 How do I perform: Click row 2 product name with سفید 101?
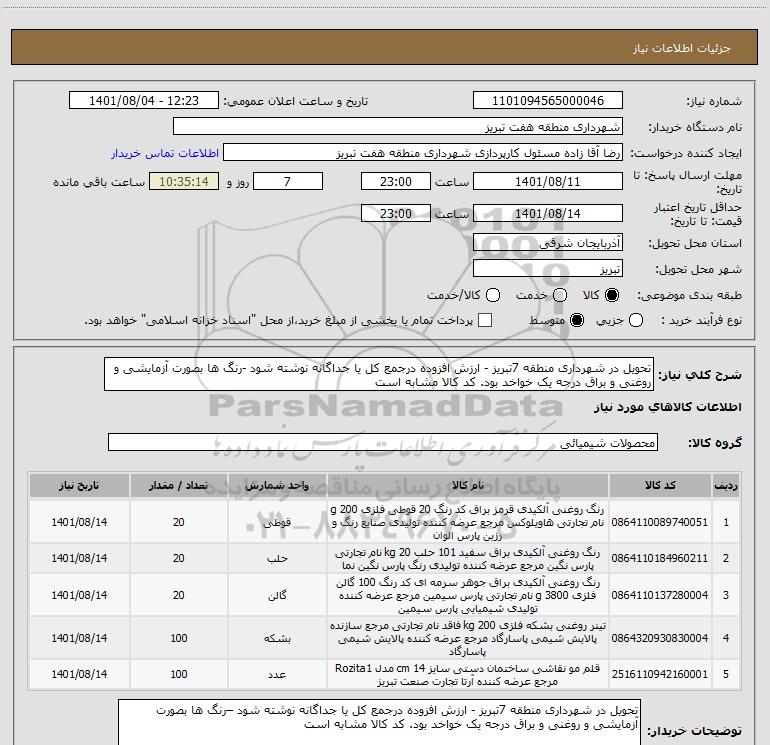[468, 559]
